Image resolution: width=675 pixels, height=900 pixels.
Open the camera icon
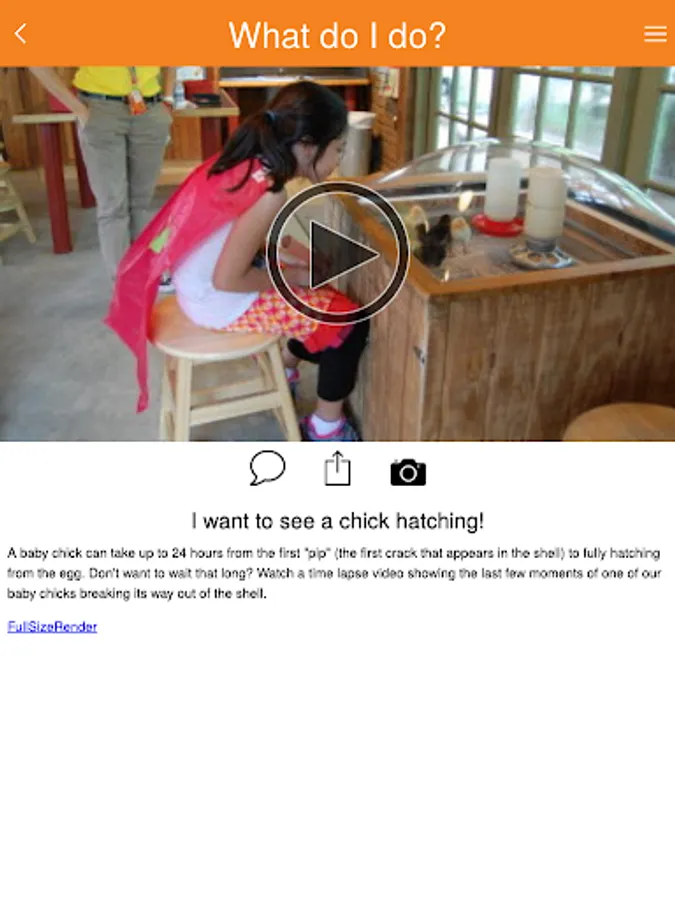point(408,472)
